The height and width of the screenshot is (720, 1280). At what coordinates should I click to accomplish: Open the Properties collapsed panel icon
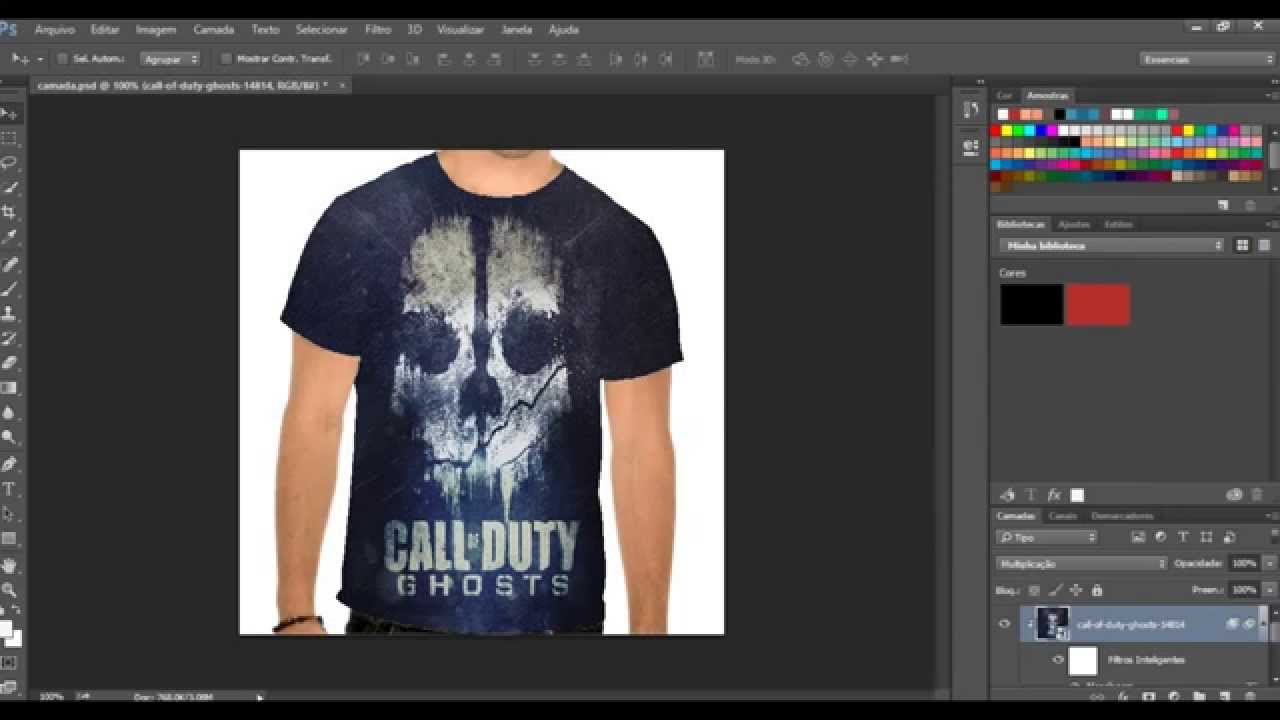pyautogui.click(x=970, y=146)
